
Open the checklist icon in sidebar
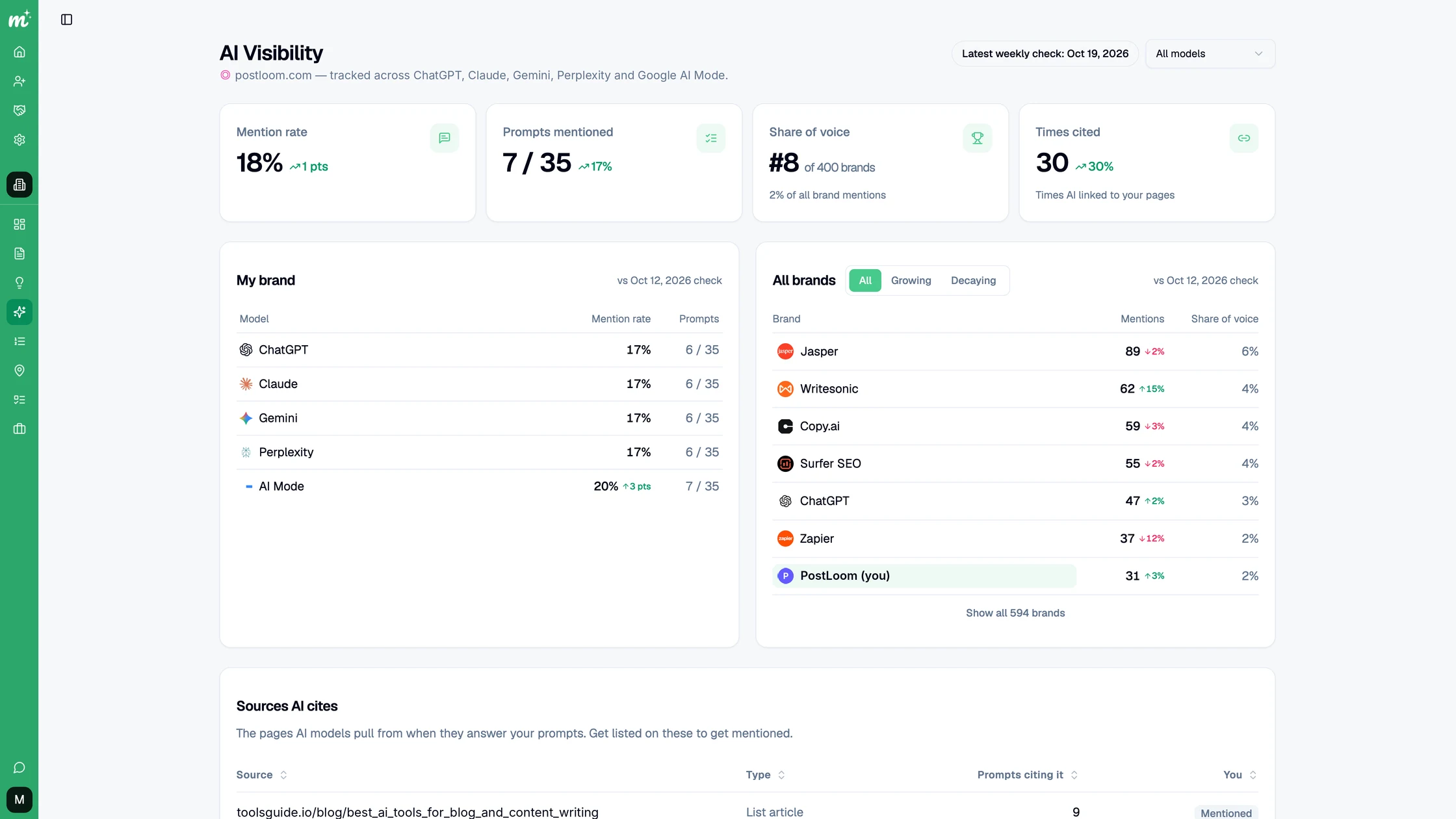coord(19,400)
